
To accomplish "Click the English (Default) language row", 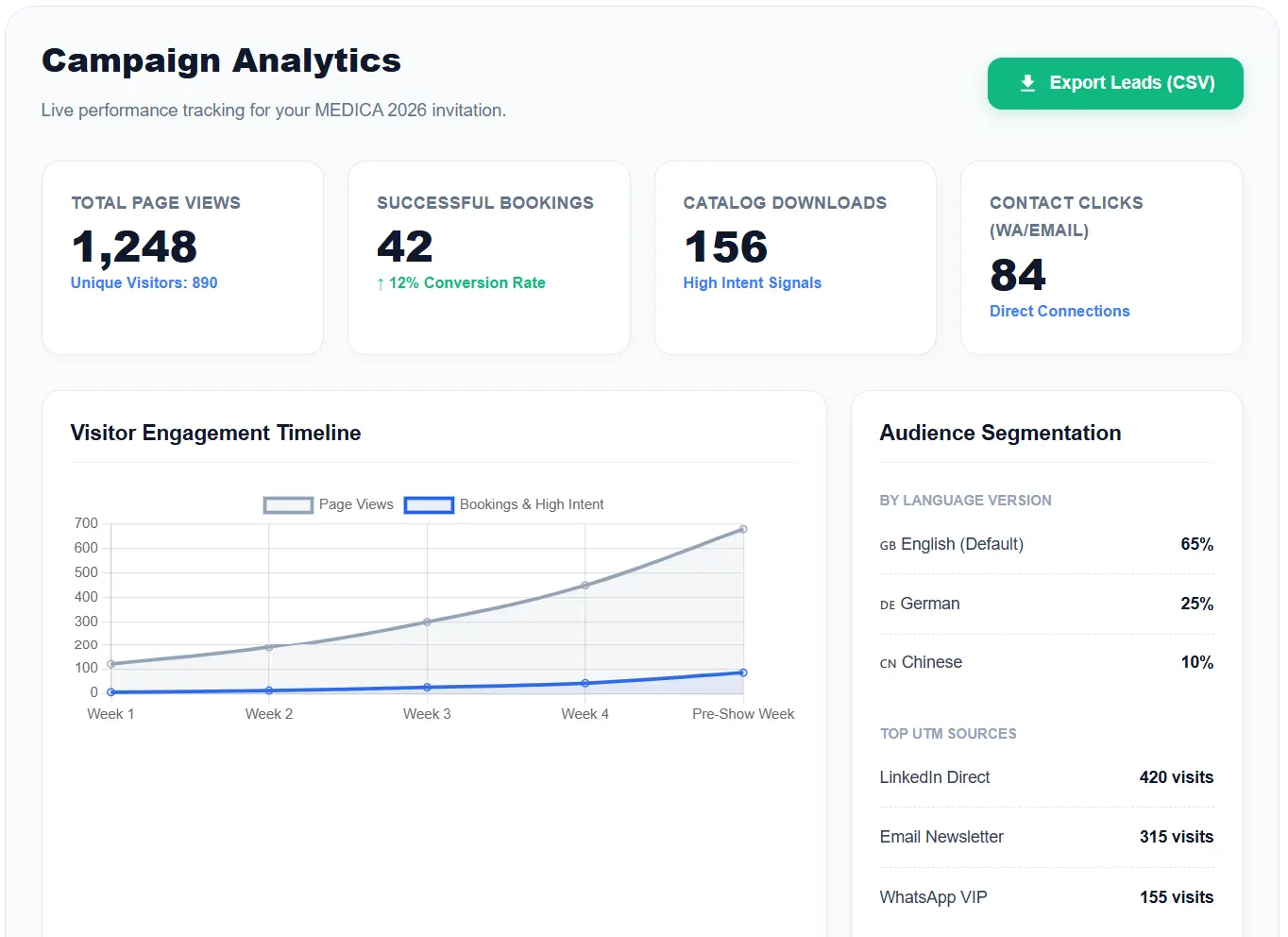I will click(1047, 544).
